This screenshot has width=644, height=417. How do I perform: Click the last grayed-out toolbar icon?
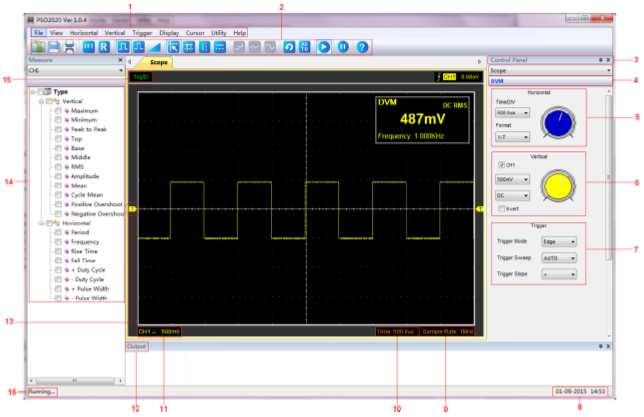click(x=270, y=47)
